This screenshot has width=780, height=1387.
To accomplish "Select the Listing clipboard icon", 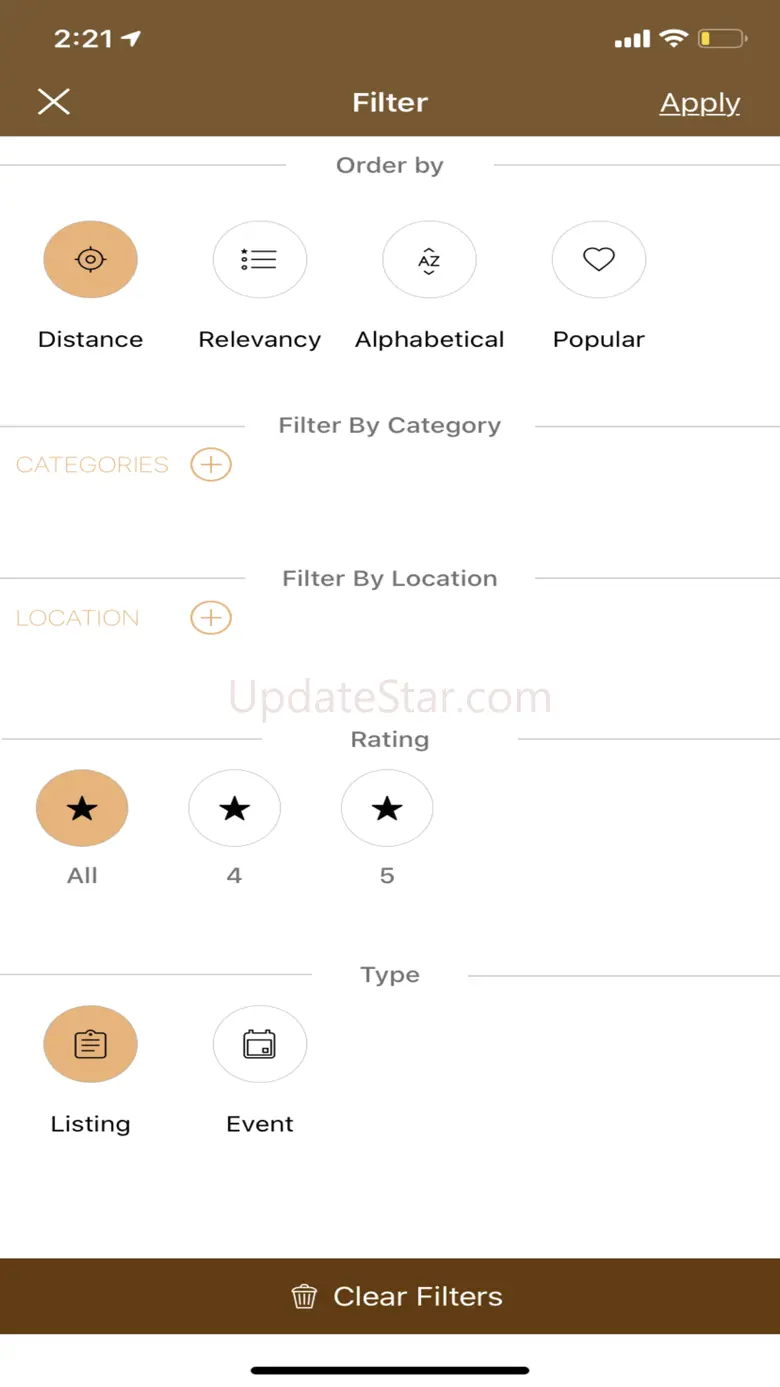I will pos(90,1045).
